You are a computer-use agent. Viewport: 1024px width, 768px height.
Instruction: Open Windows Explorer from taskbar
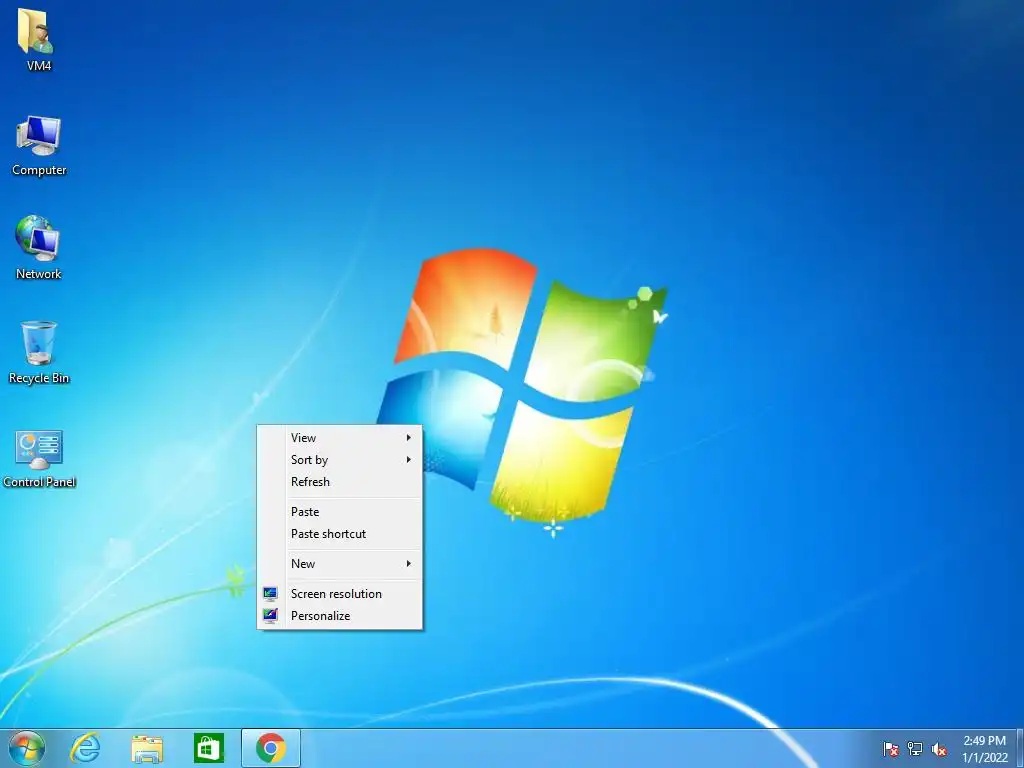147,748
